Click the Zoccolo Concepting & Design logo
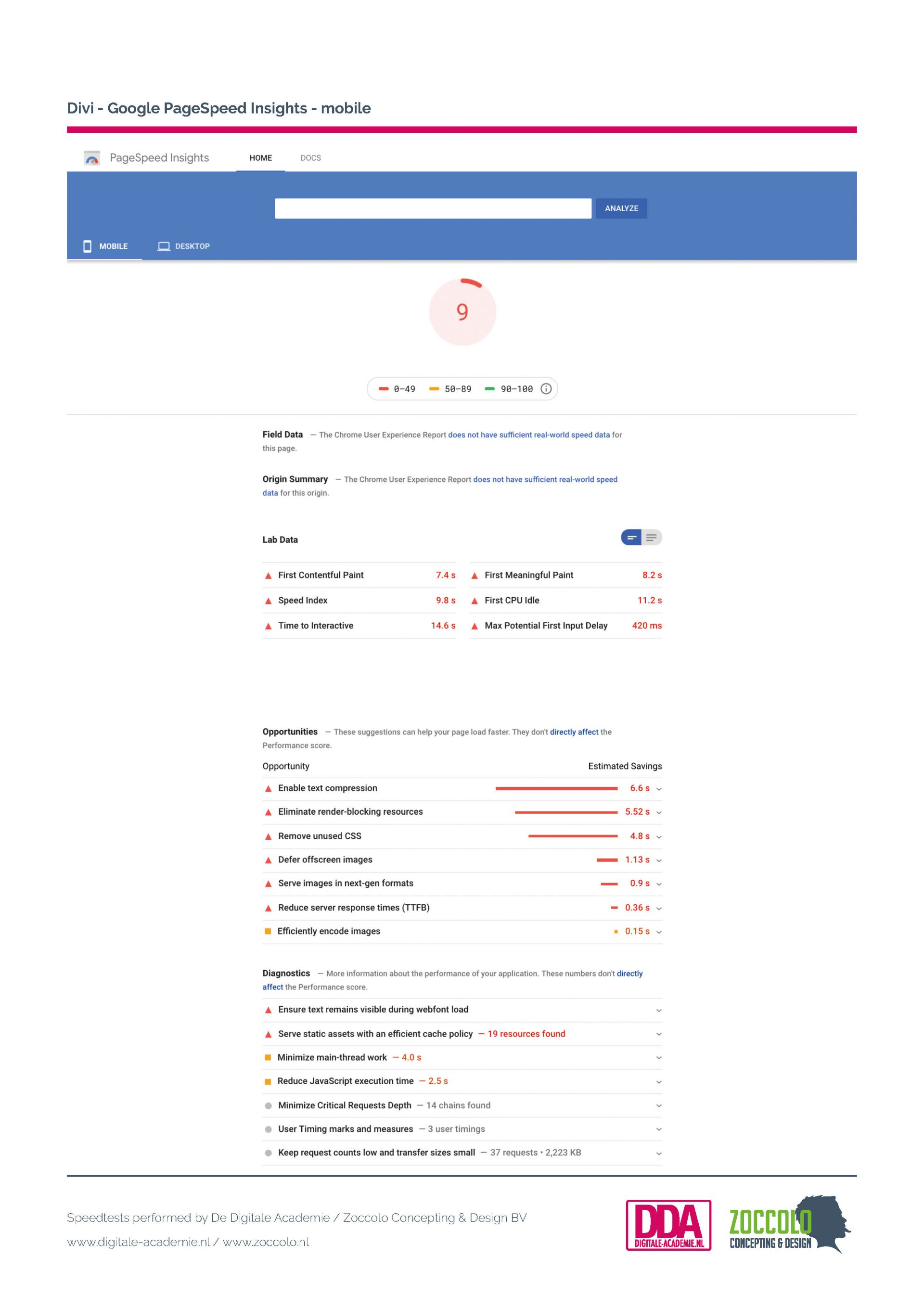 tap(790, 1223)
